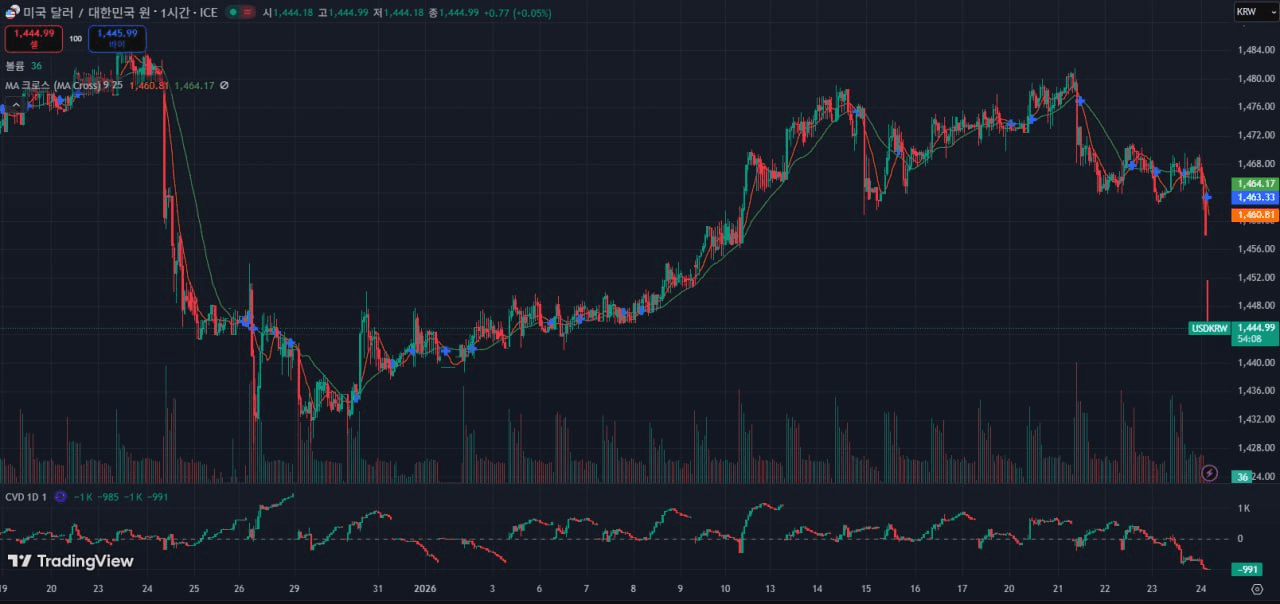The width and height of the screenshot is (1280, 604).
Task: Click the order quantity field showing 100
Action: (x=75, y=39)
